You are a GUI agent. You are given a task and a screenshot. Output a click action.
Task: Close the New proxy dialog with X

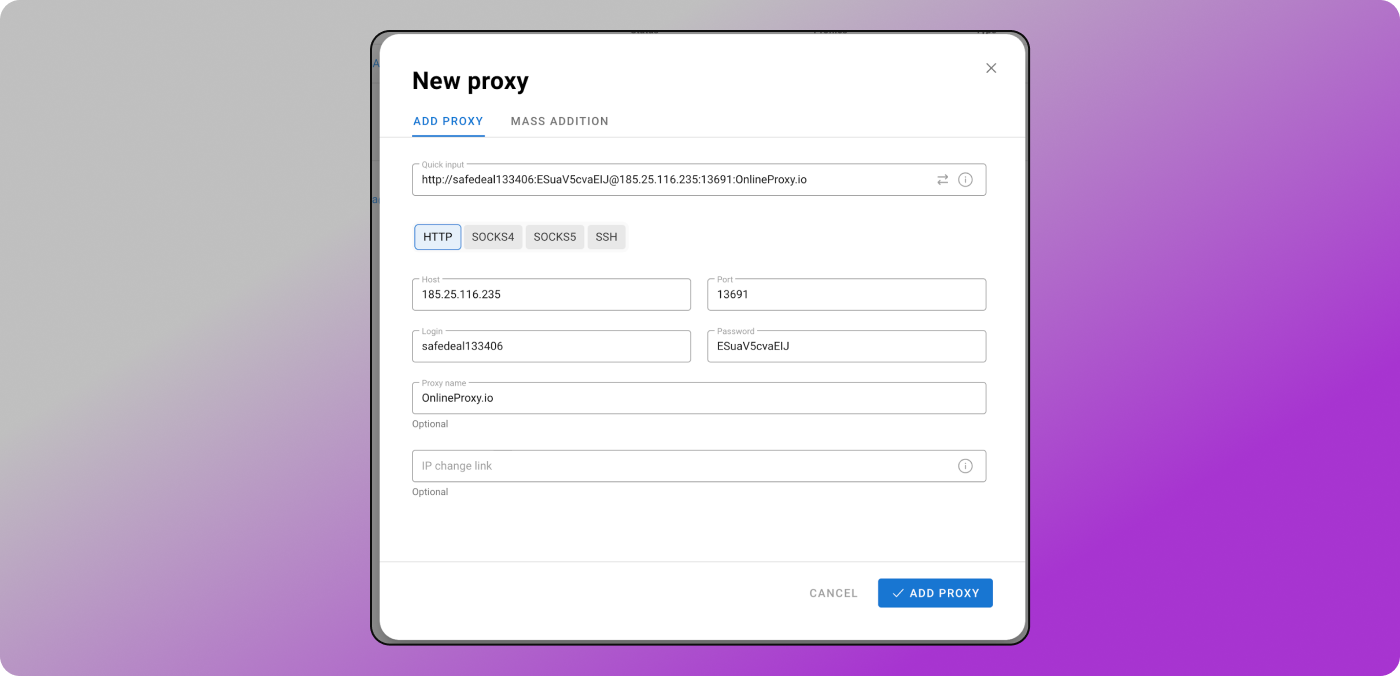coord(991,68)
